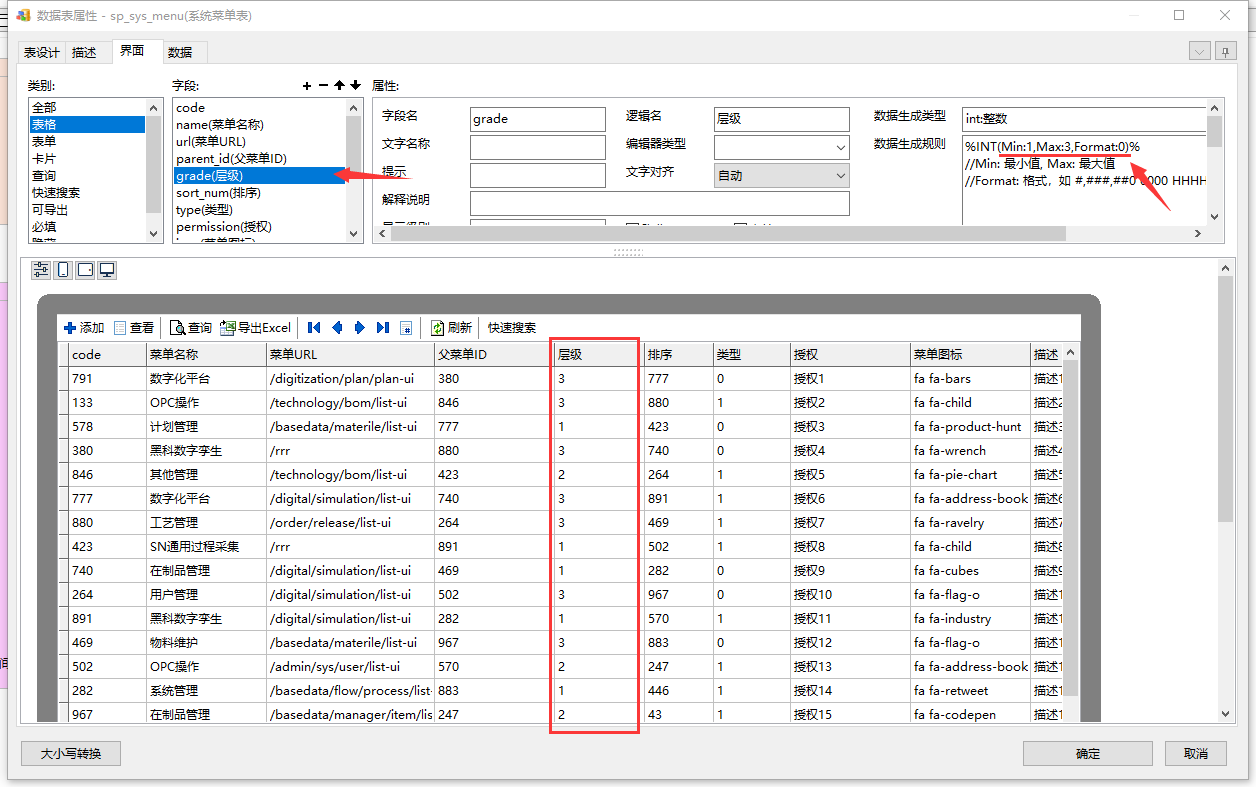Click the 菜单URL column header
Image resolution: width=1256 pixels, height=787 pixels.
pos(350,354)
